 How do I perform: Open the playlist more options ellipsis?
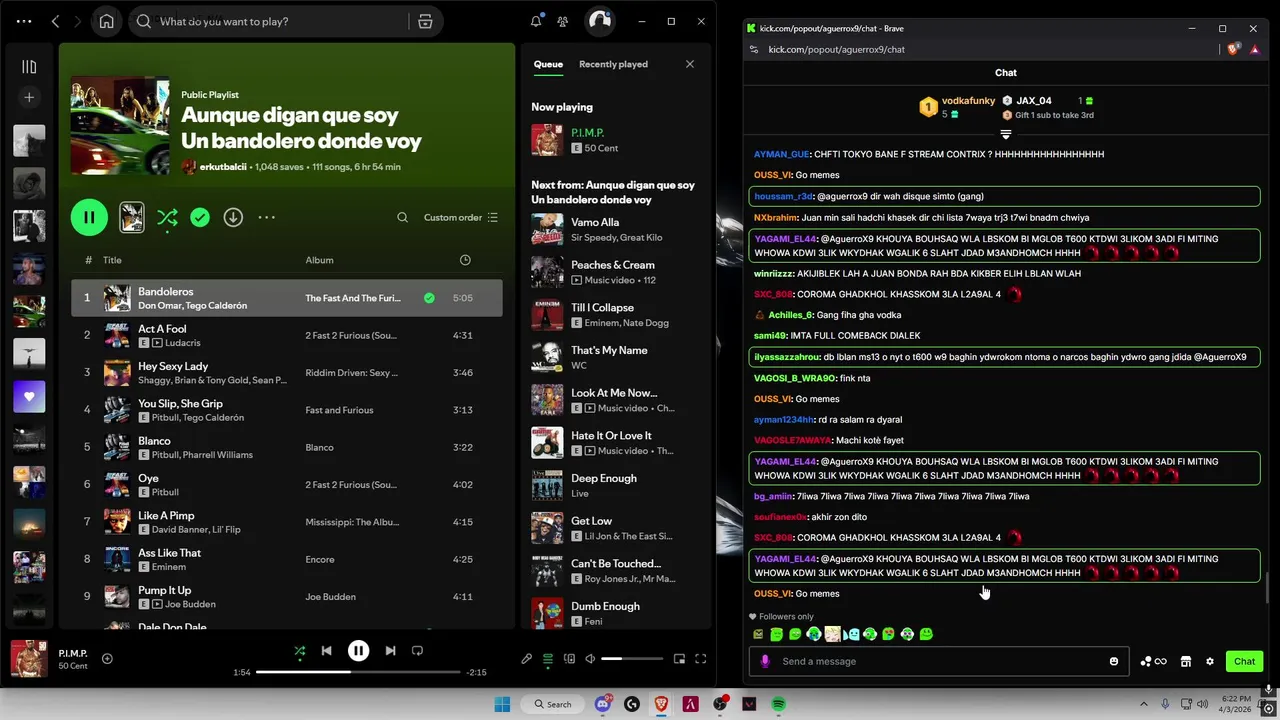266,217
